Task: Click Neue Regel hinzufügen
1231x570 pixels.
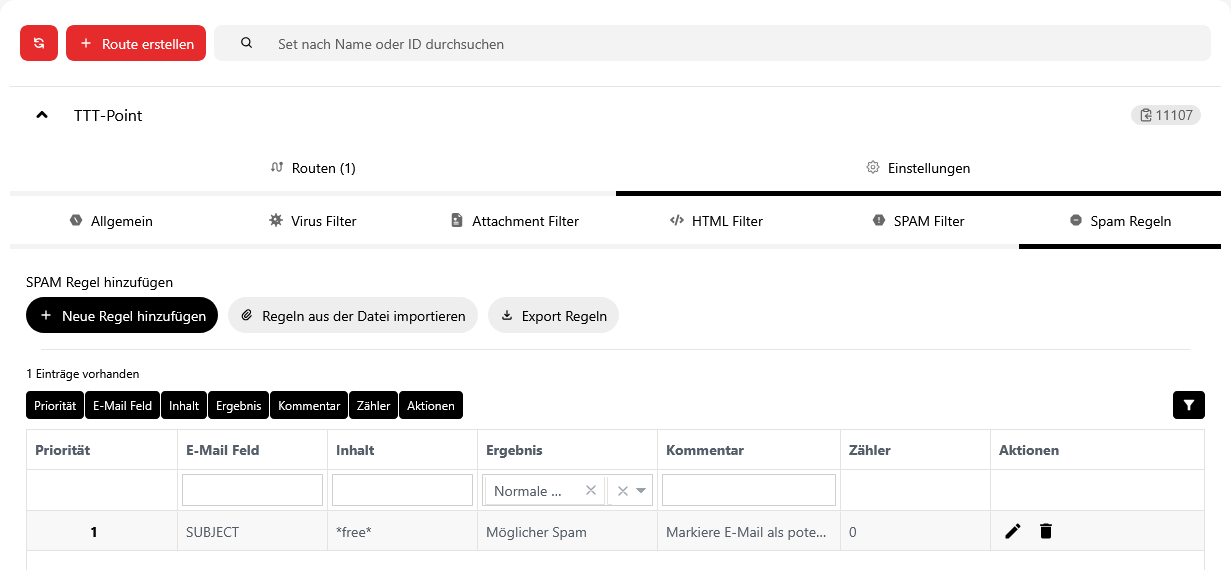Action: click(122, 315)
